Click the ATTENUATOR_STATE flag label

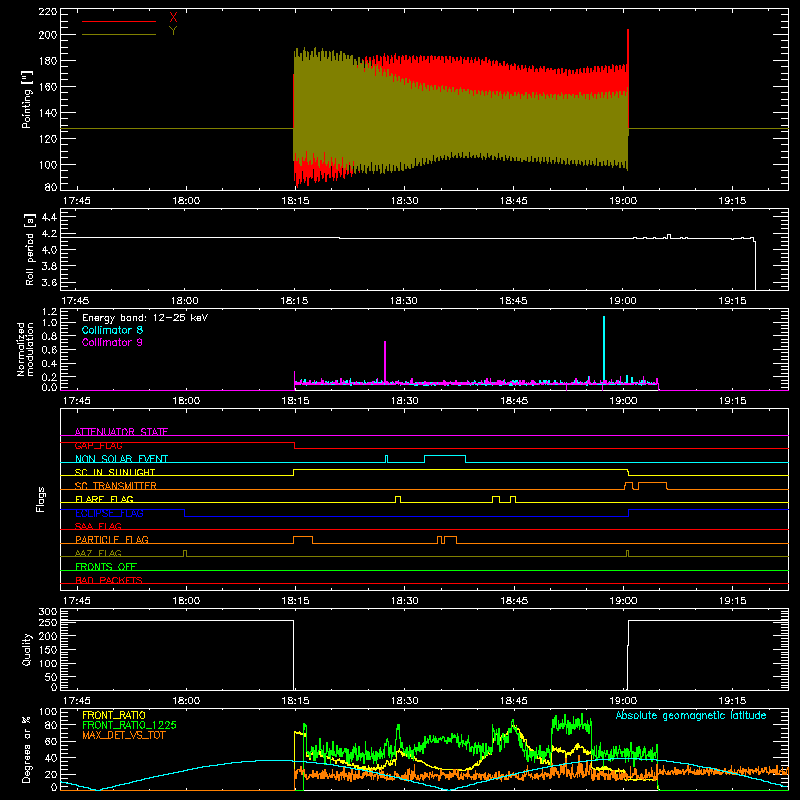point(121,432)
